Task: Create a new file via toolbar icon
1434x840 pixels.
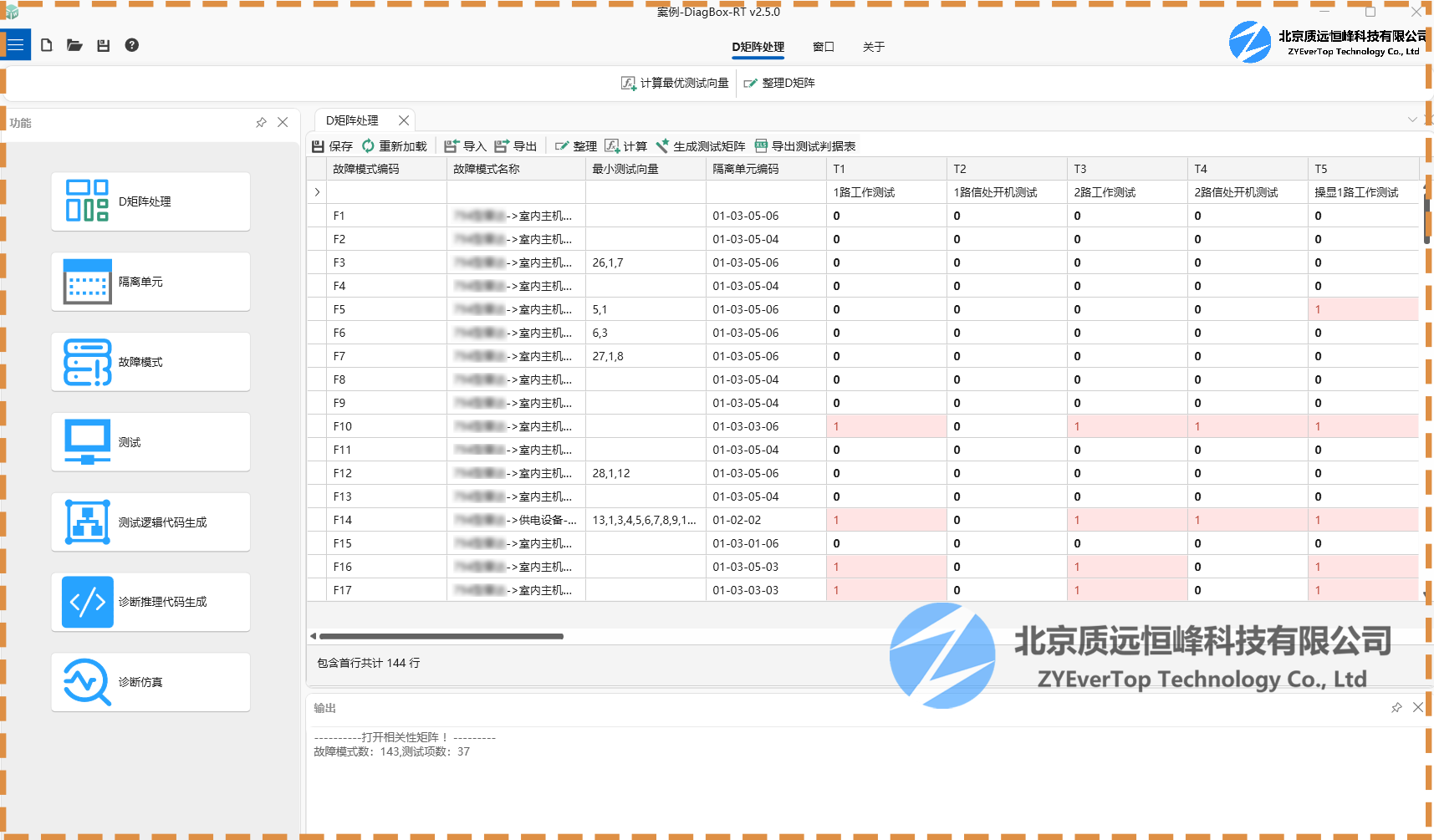Action: [x=47, y=45]
